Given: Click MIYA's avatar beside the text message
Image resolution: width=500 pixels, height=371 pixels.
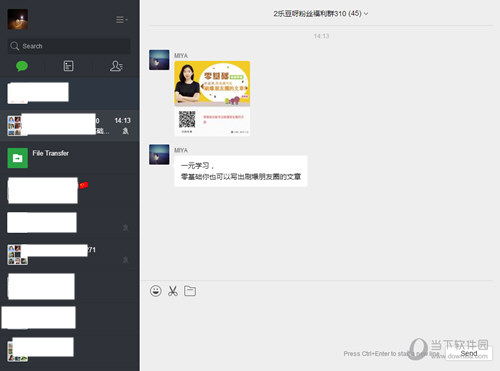Looking at the screenshot, I should click(x=159, y=154).
